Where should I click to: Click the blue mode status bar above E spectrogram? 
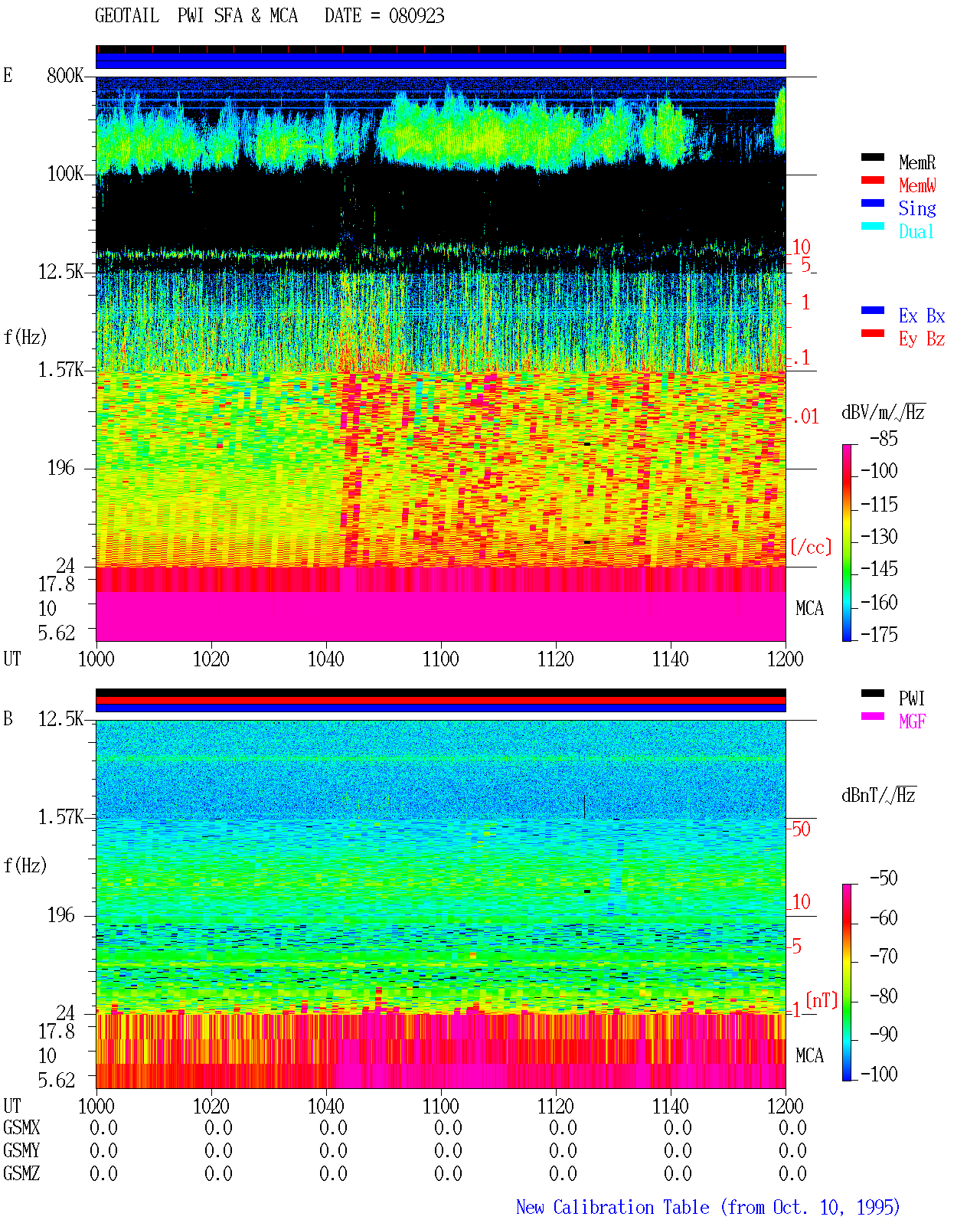(x=441, y=61)
